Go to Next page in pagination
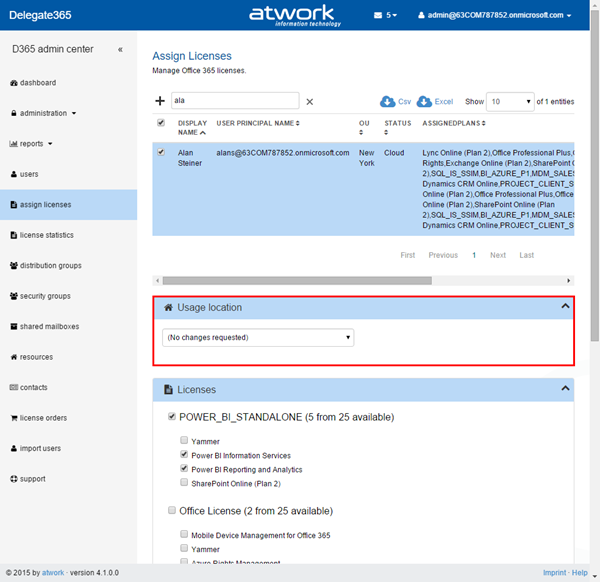 498,255
